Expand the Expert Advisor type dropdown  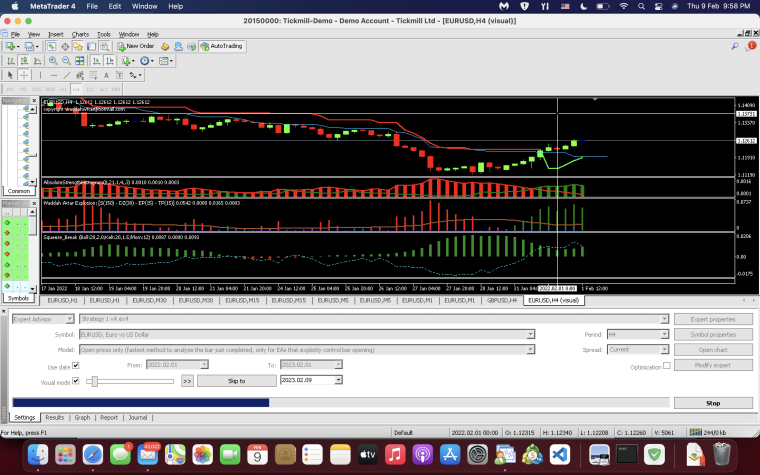[x=70, y=319]
